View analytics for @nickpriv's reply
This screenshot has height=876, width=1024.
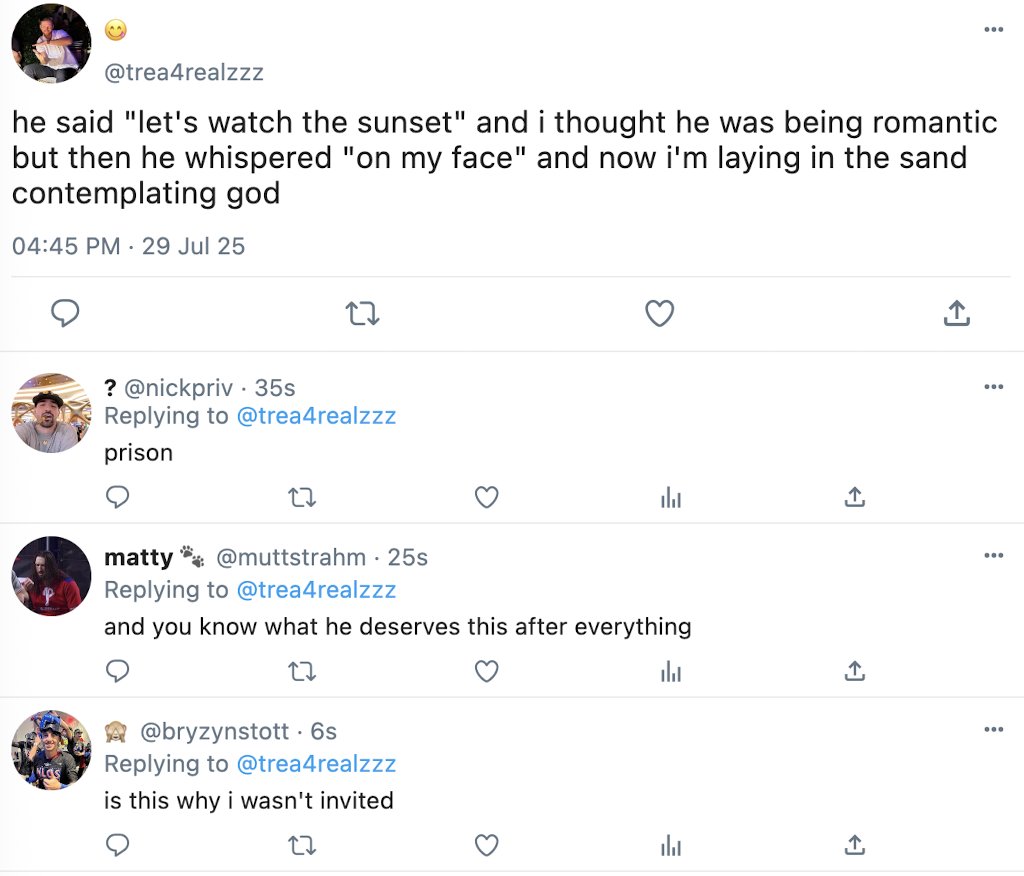point(670,497)
